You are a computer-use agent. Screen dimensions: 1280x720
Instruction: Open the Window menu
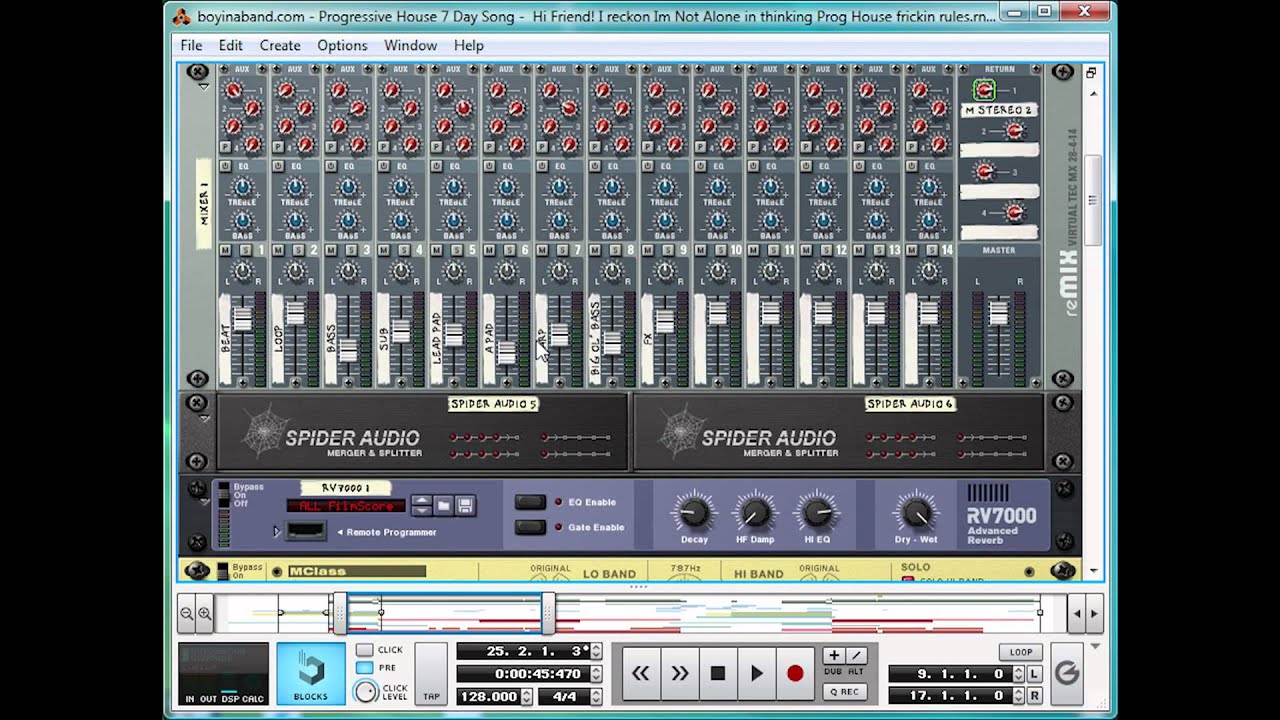point(410,45)
